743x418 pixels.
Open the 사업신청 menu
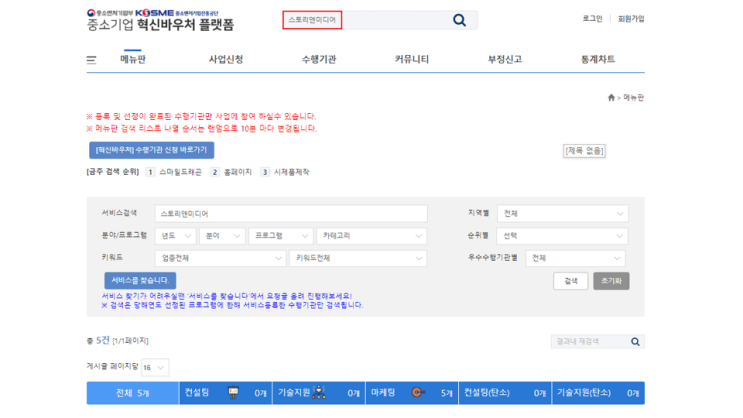pos(226,59)
